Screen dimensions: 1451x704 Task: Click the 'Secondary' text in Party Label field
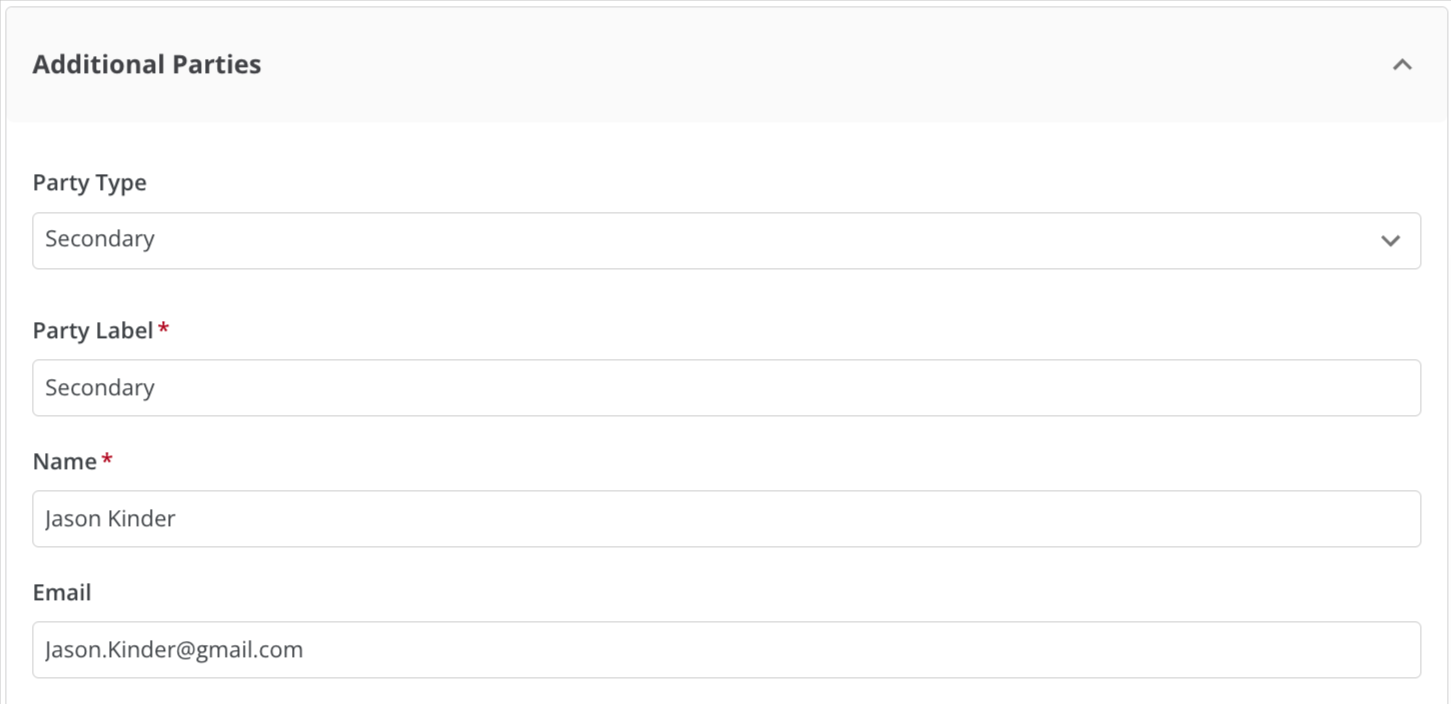click(x=100, y=388)
